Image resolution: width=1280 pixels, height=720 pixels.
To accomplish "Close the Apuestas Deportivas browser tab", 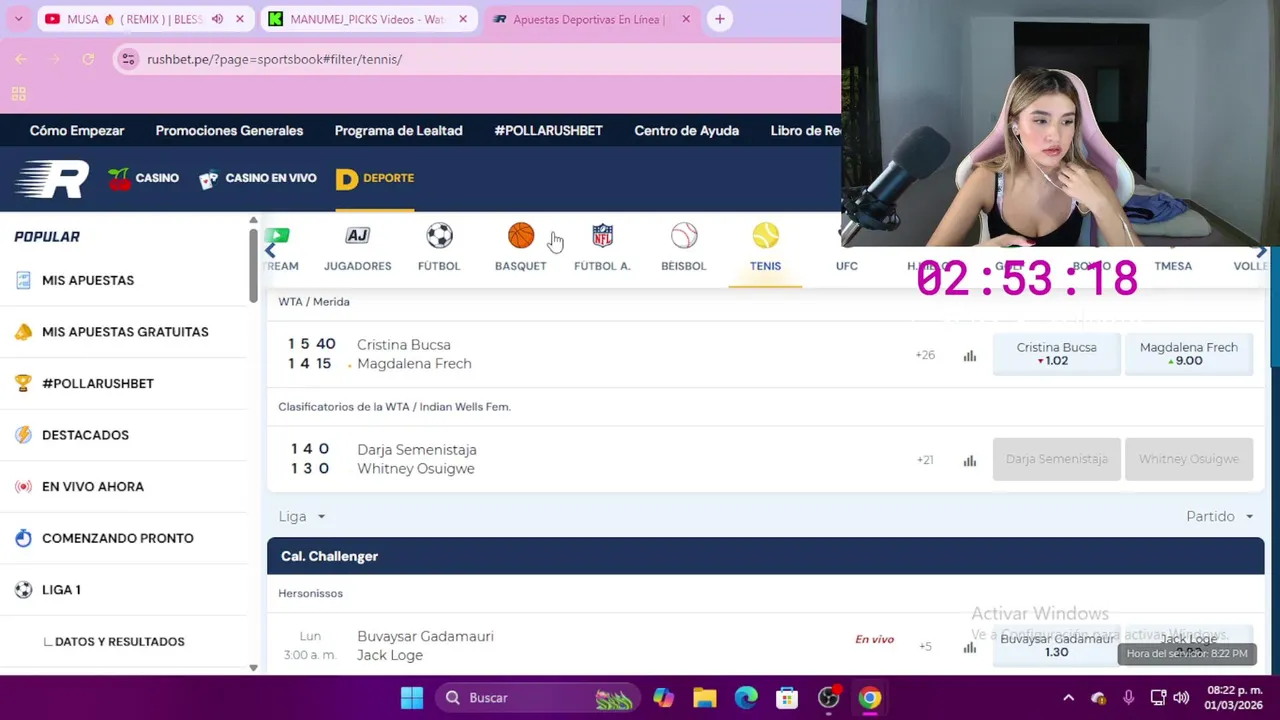I will (686, 19).
